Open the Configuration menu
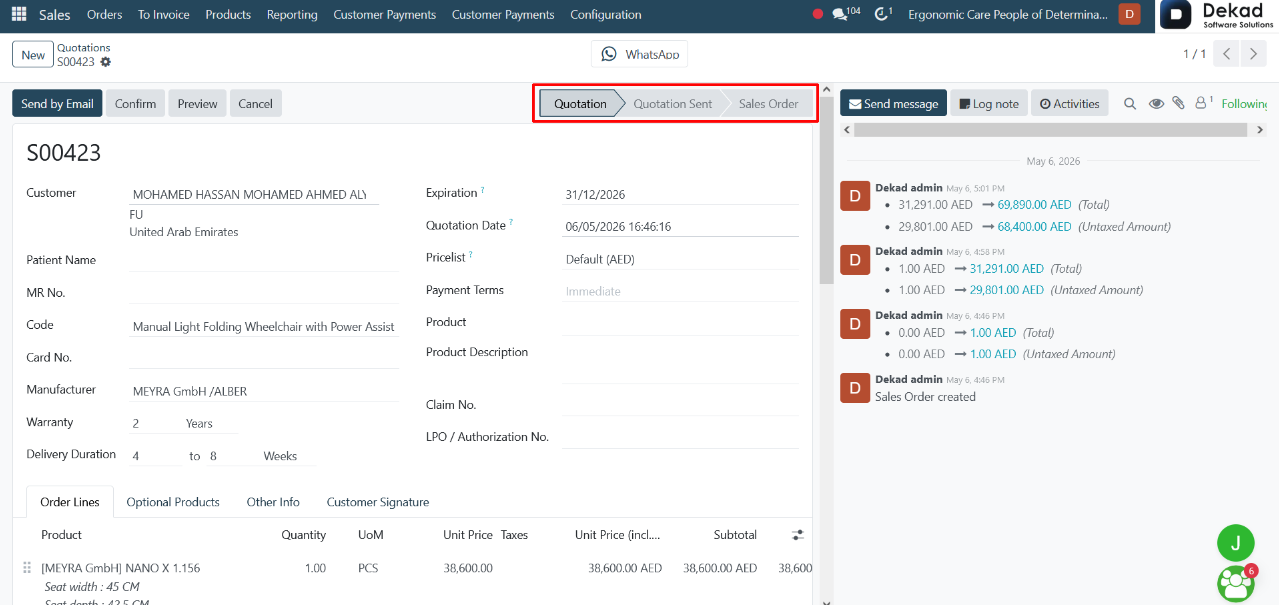The width and height of the screenshot is (1279, 605). pos(606,14)
